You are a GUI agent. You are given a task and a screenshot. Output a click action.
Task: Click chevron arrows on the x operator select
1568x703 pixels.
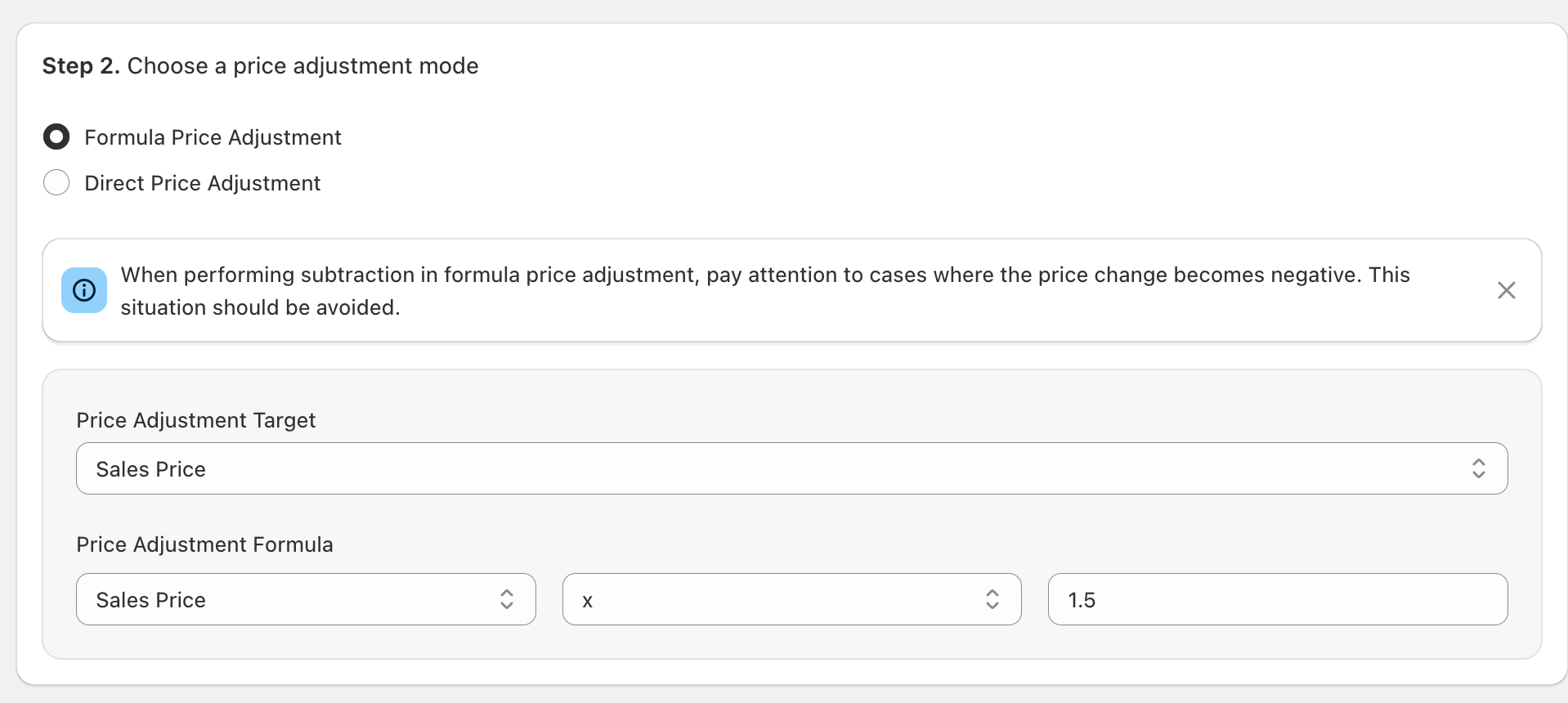click(992, 599)
